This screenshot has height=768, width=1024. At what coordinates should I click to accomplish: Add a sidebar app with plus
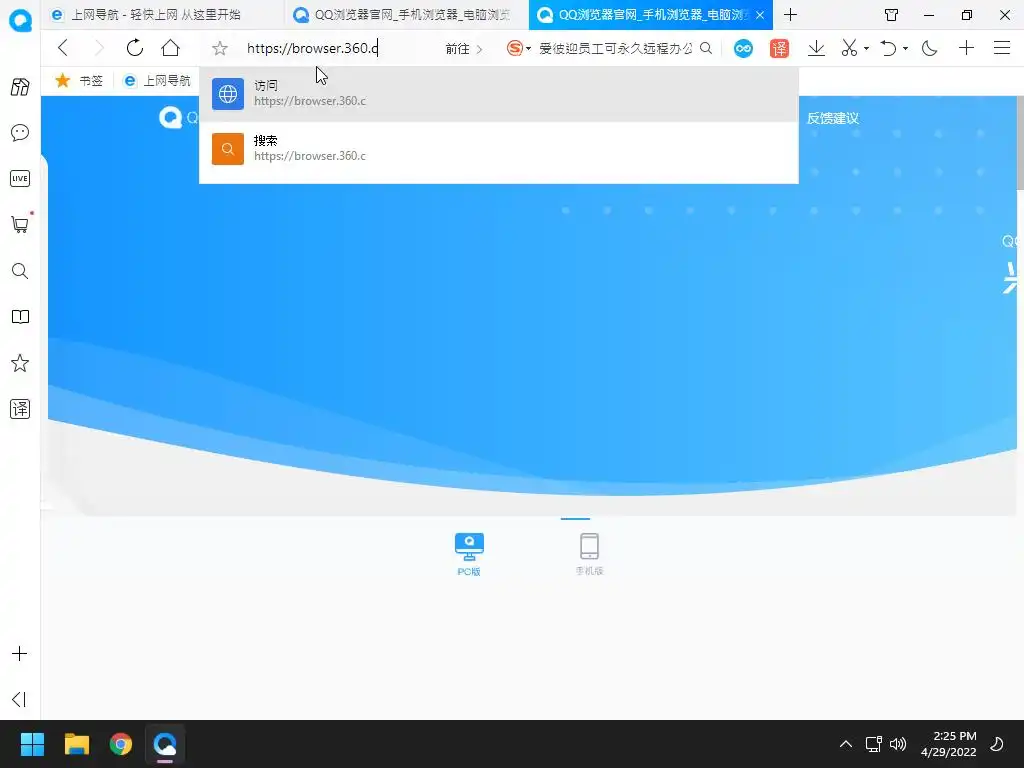point(20,654)
